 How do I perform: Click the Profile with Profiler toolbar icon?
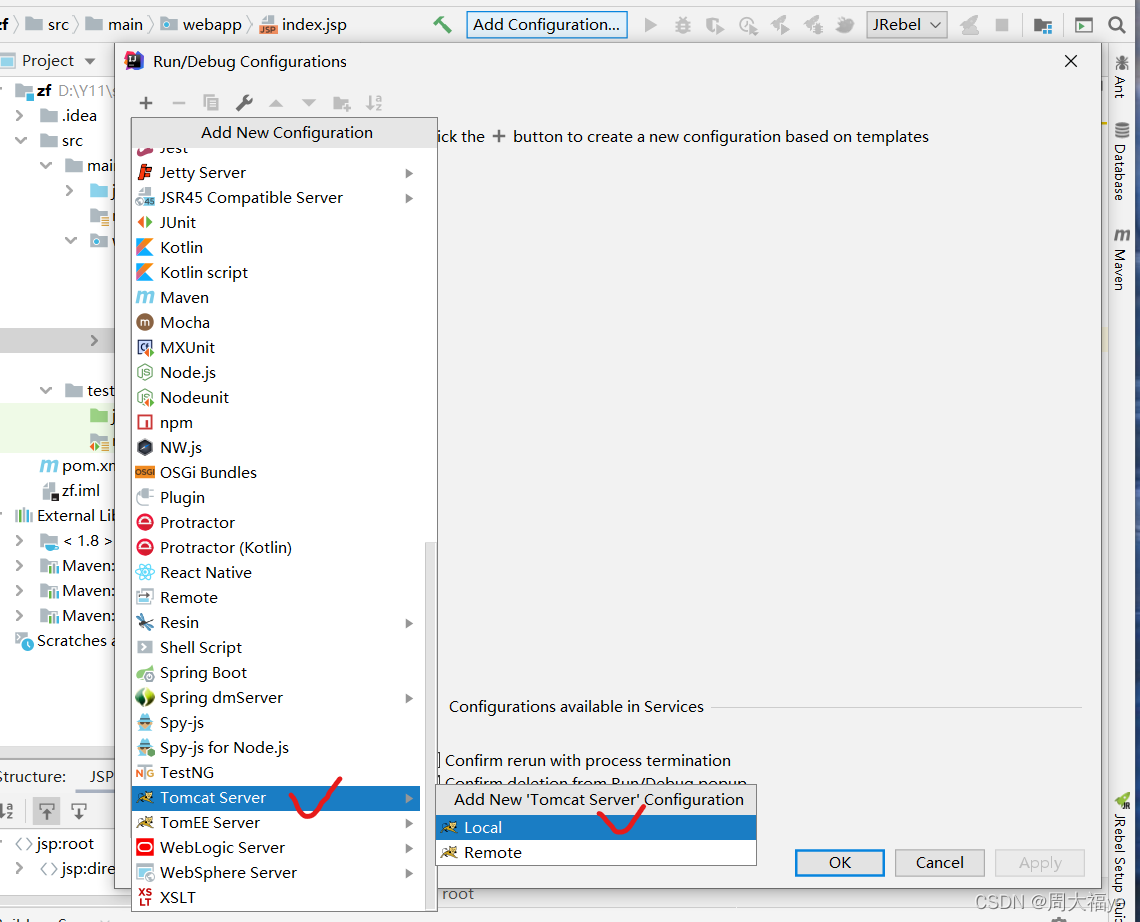point(748,25)
